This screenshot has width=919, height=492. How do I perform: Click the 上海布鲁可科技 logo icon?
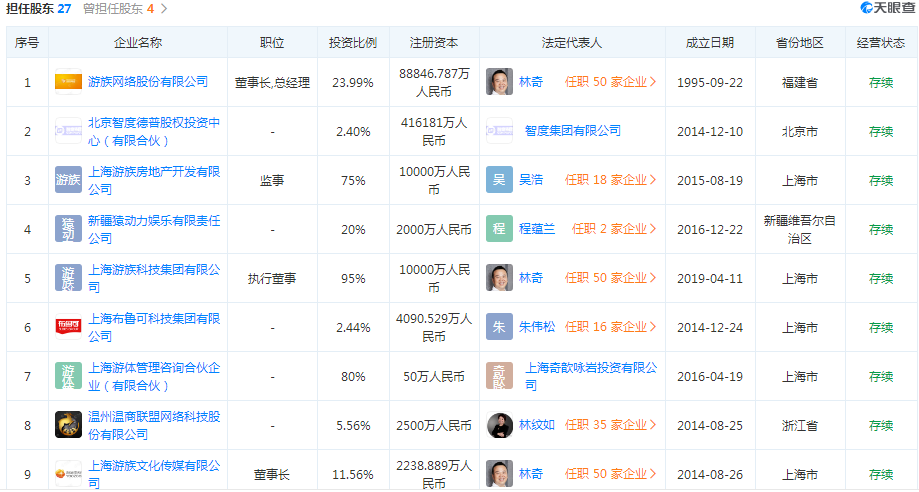pos(68,327)
